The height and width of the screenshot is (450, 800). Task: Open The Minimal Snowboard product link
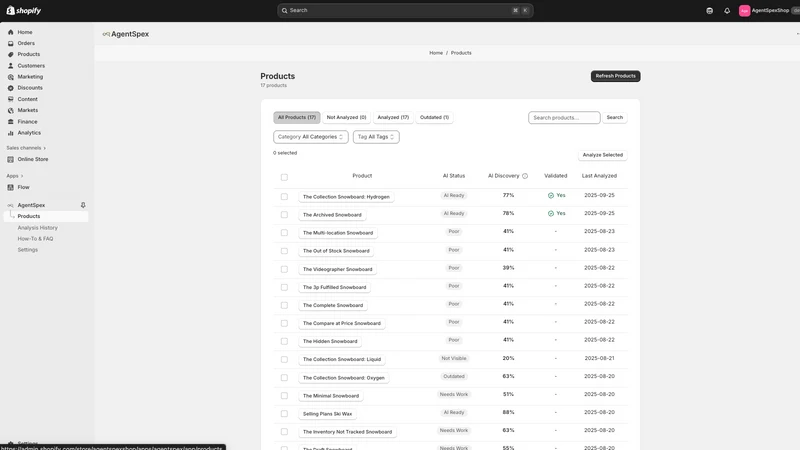[331, 396]
